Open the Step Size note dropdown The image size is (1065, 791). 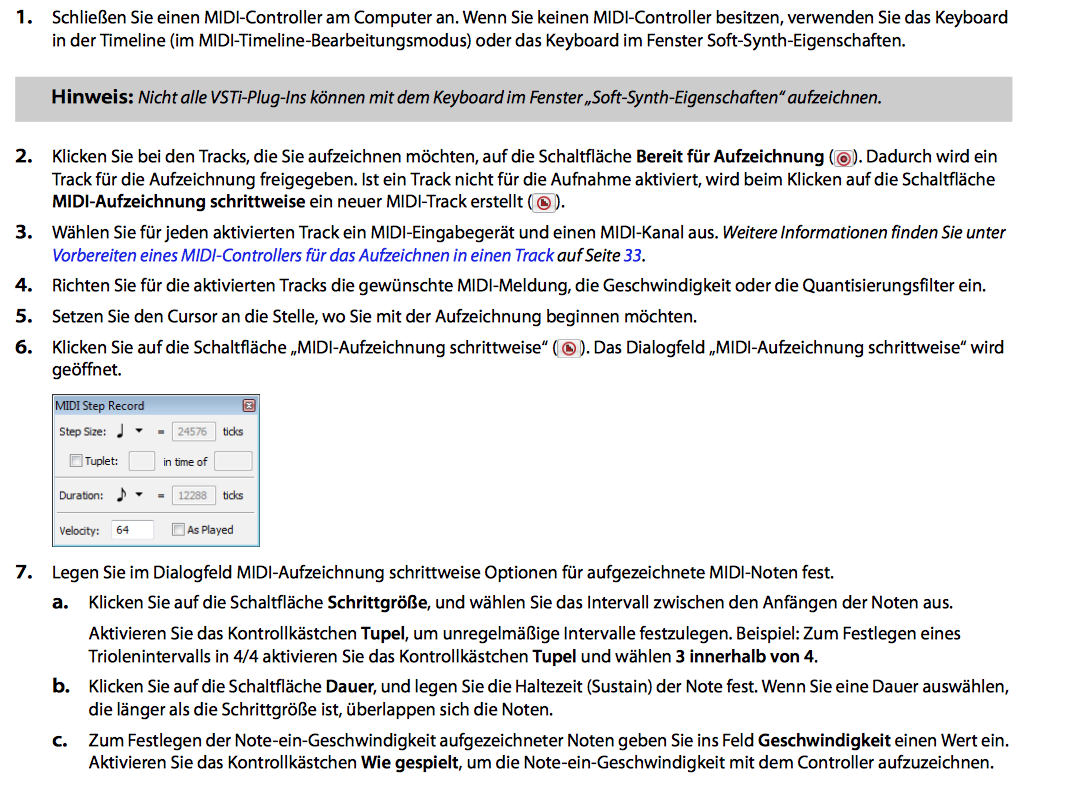pyautogui.click(x=139, y=430)
